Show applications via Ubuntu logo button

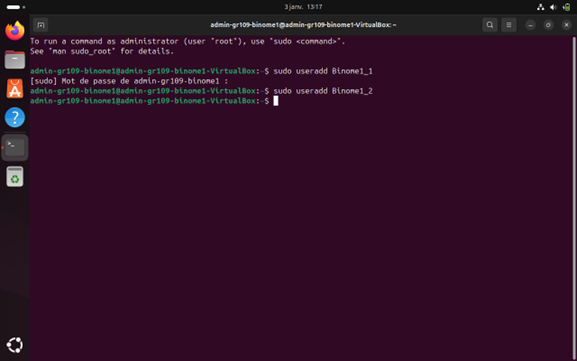click(x=15, y=345)
